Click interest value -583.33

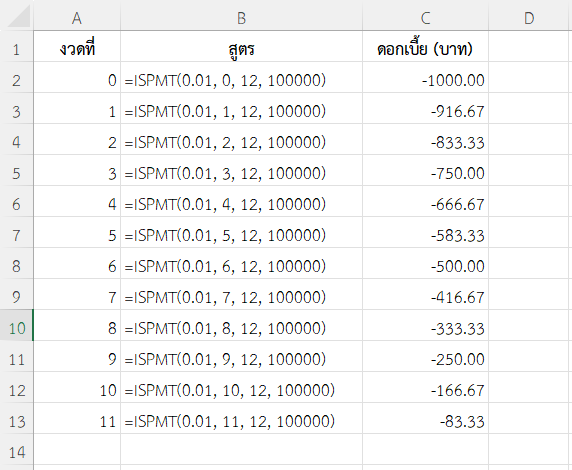(425, 232)
